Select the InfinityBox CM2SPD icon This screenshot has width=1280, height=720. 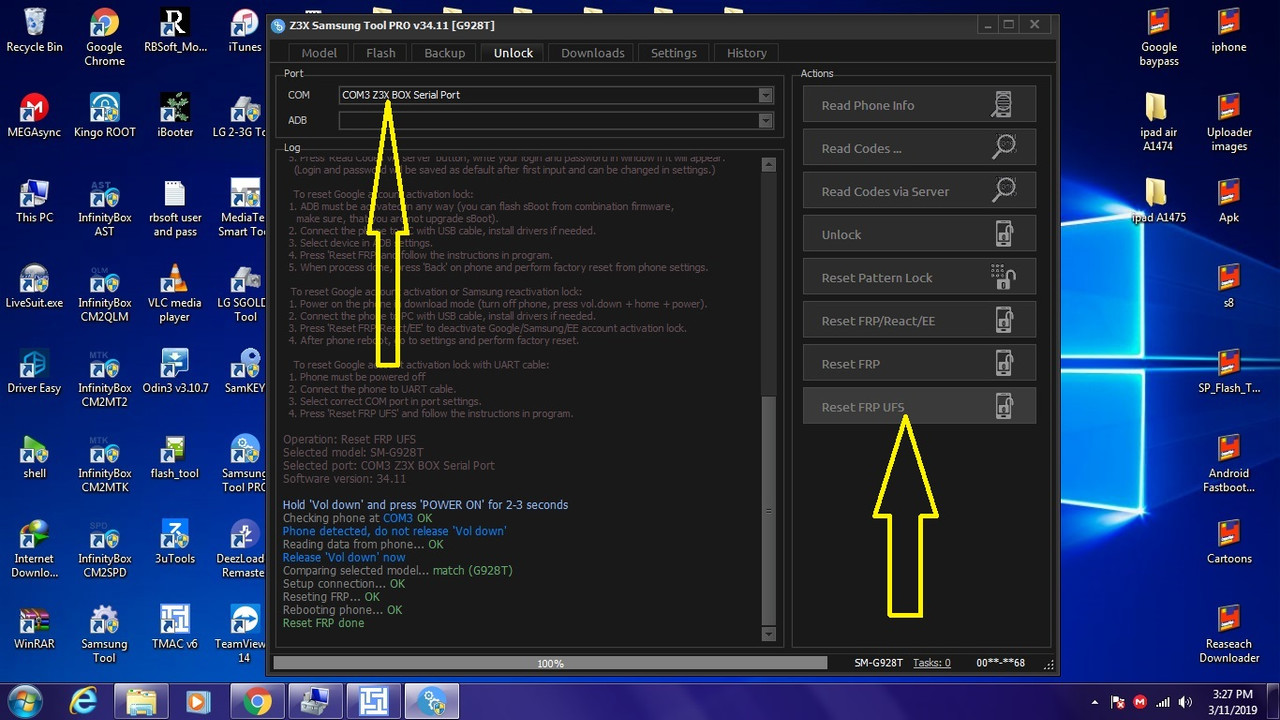pos(104,549)
